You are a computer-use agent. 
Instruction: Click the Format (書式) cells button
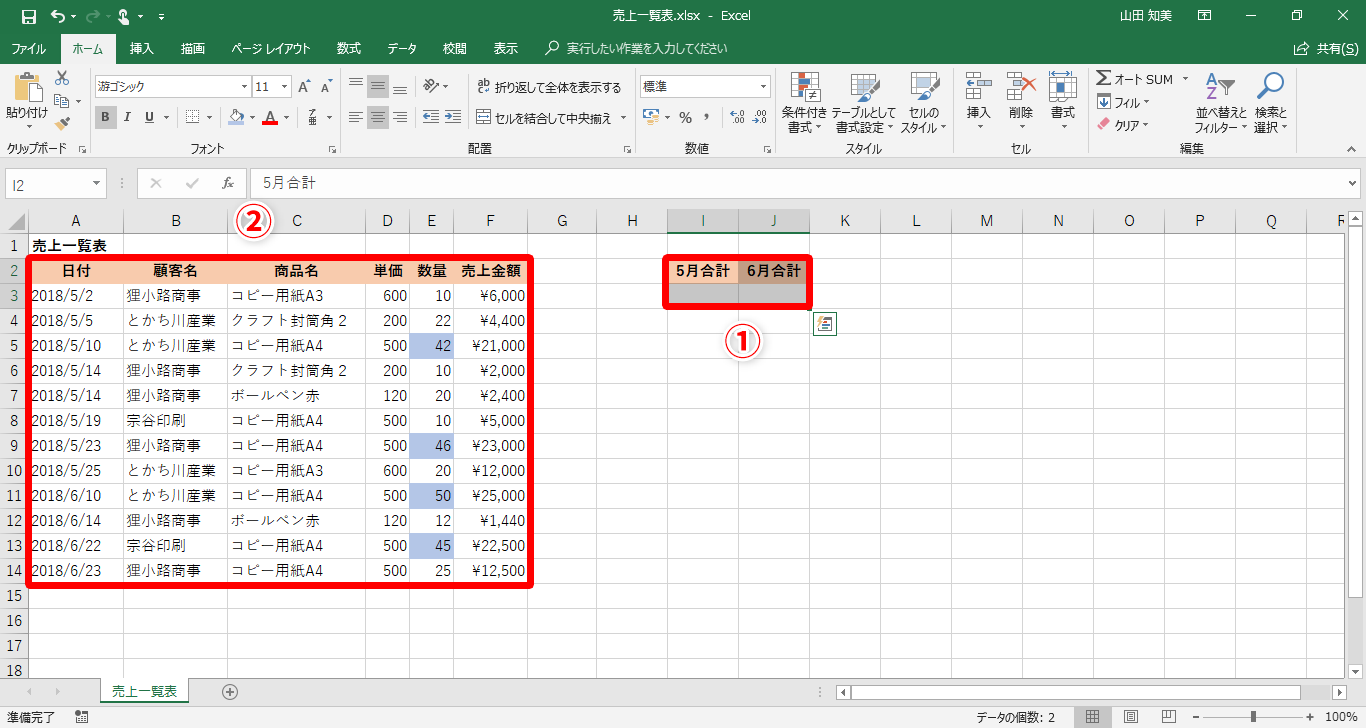tap(1062, 102)
